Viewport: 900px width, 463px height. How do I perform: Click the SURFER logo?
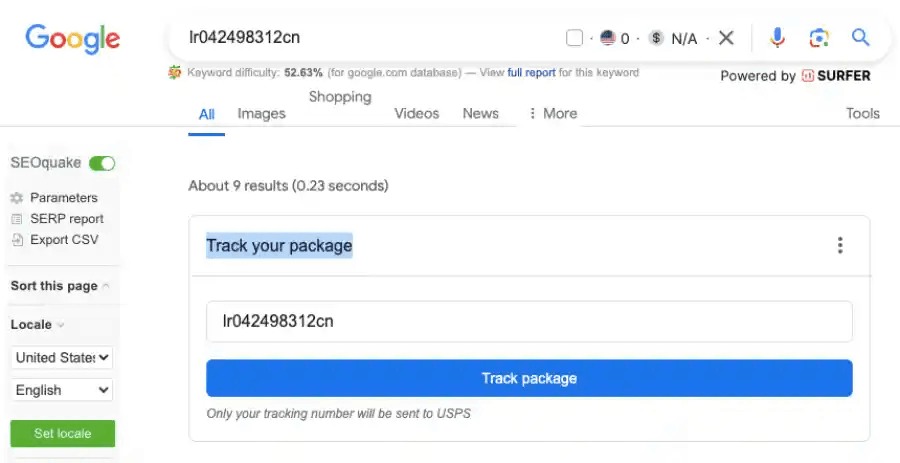click(x=836, y=76)
